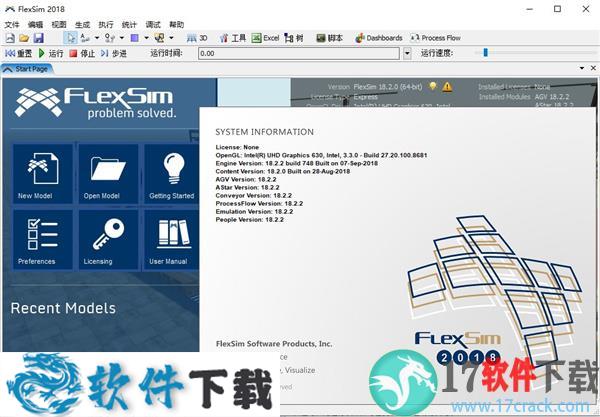Open the 调试 menu
600x417 pixels.
tap(153, 24)
